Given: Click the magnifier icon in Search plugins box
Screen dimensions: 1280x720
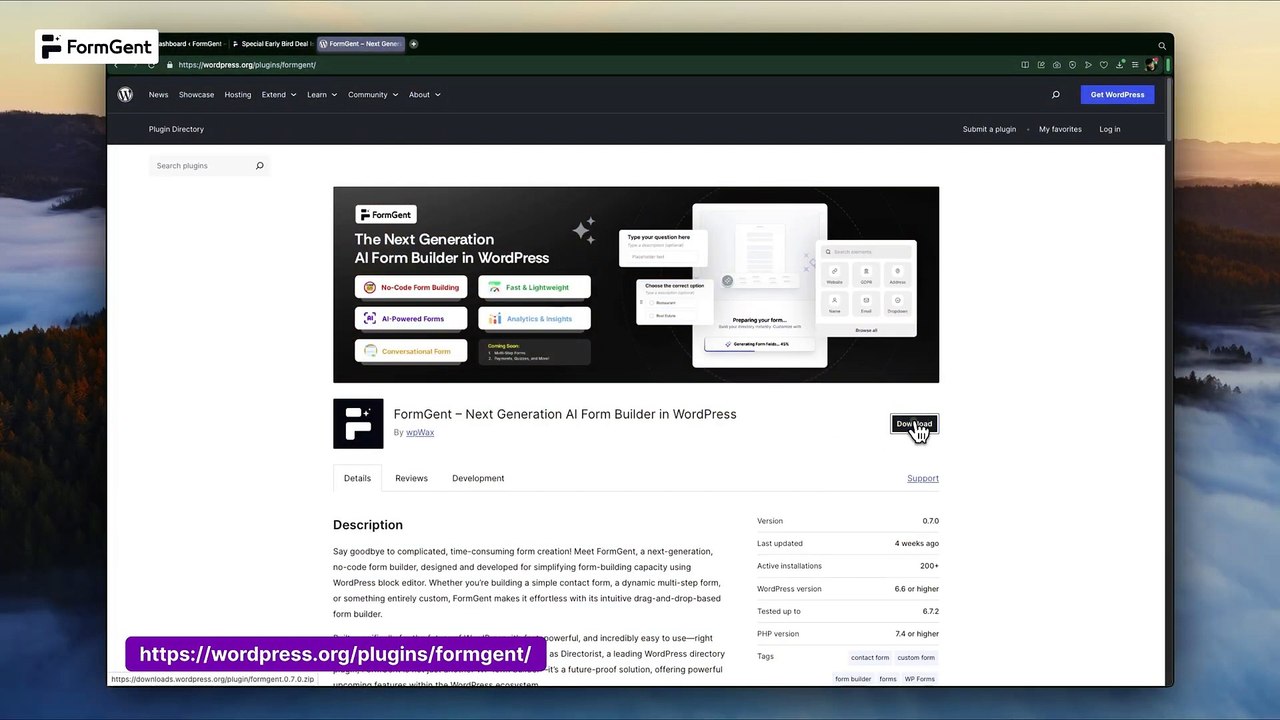Looking at the screenshot, I should (x=259, y=166).
